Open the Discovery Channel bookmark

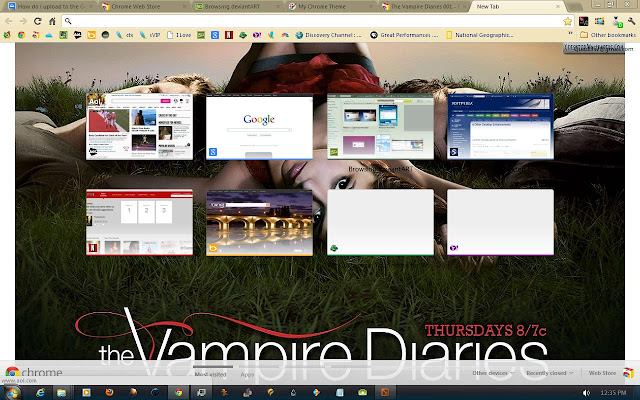pos(329,35)
